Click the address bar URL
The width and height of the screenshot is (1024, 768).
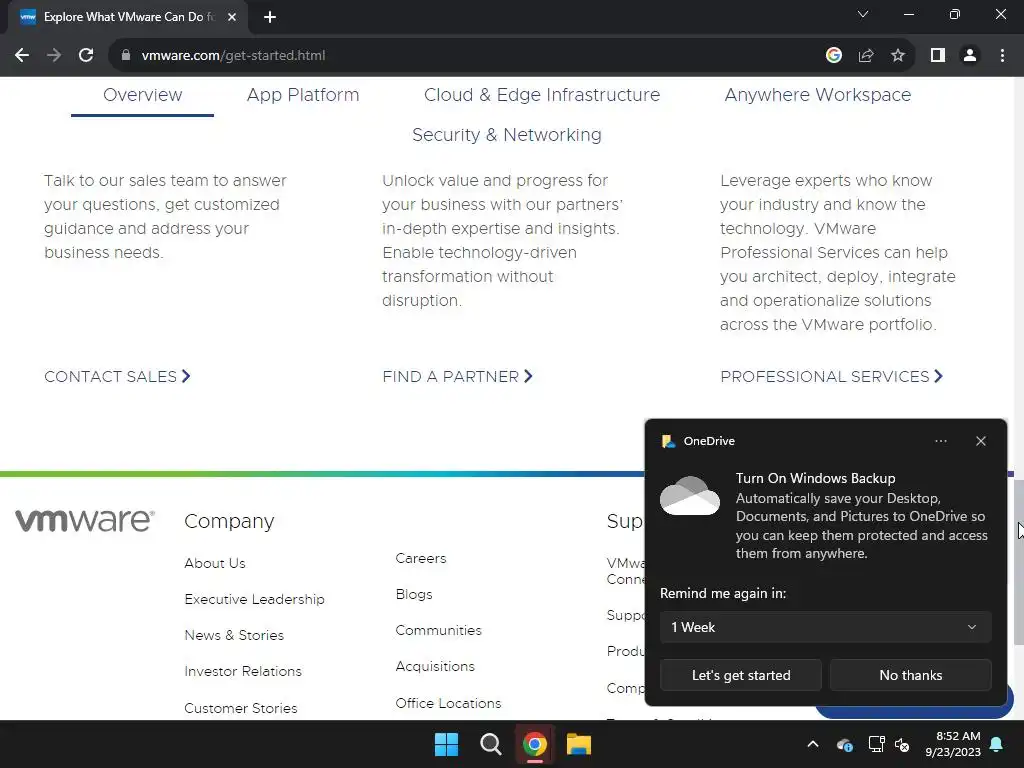click(x=233, y=56)
